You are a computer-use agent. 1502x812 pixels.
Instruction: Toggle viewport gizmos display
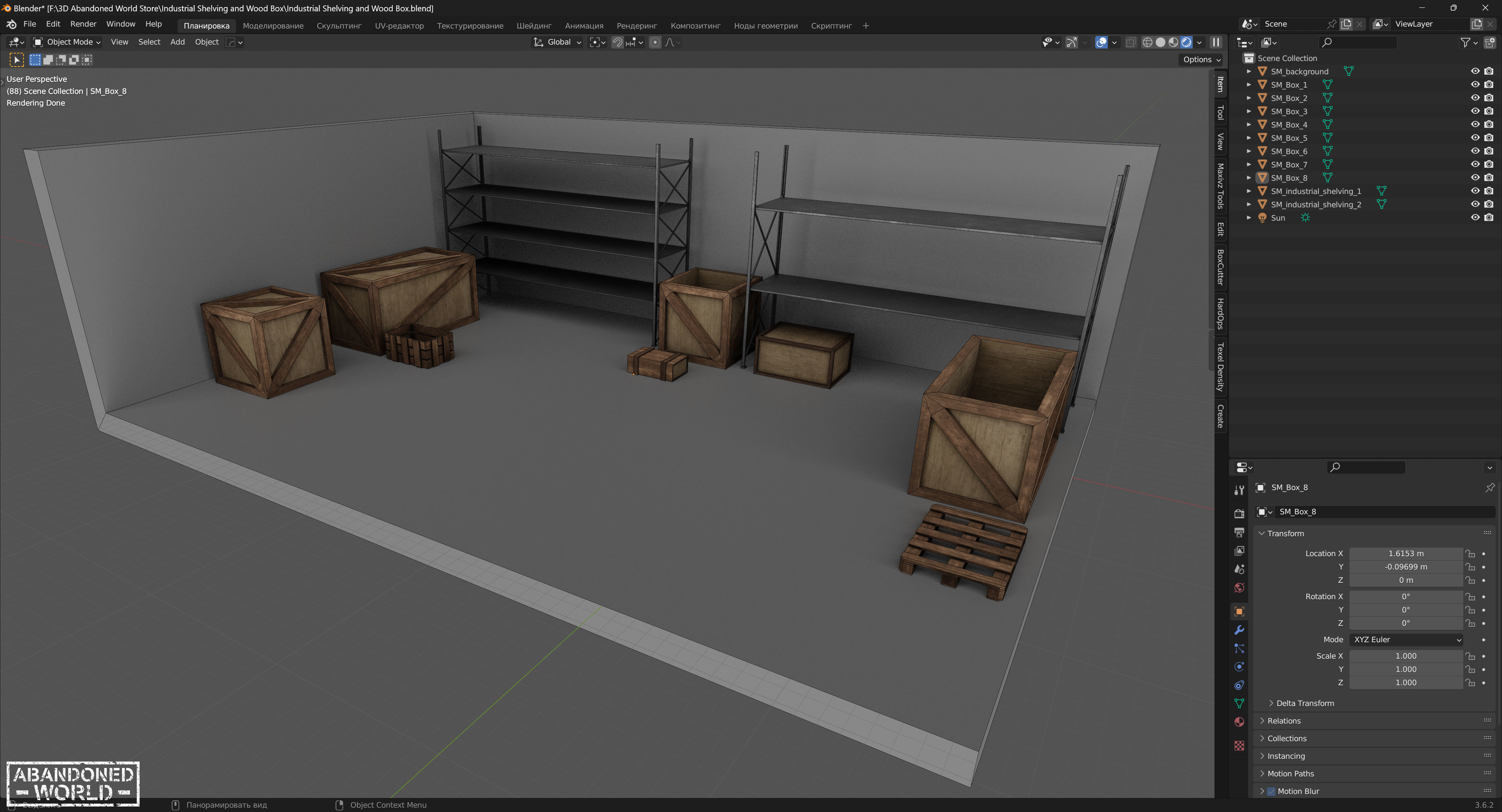(1071, 42)
